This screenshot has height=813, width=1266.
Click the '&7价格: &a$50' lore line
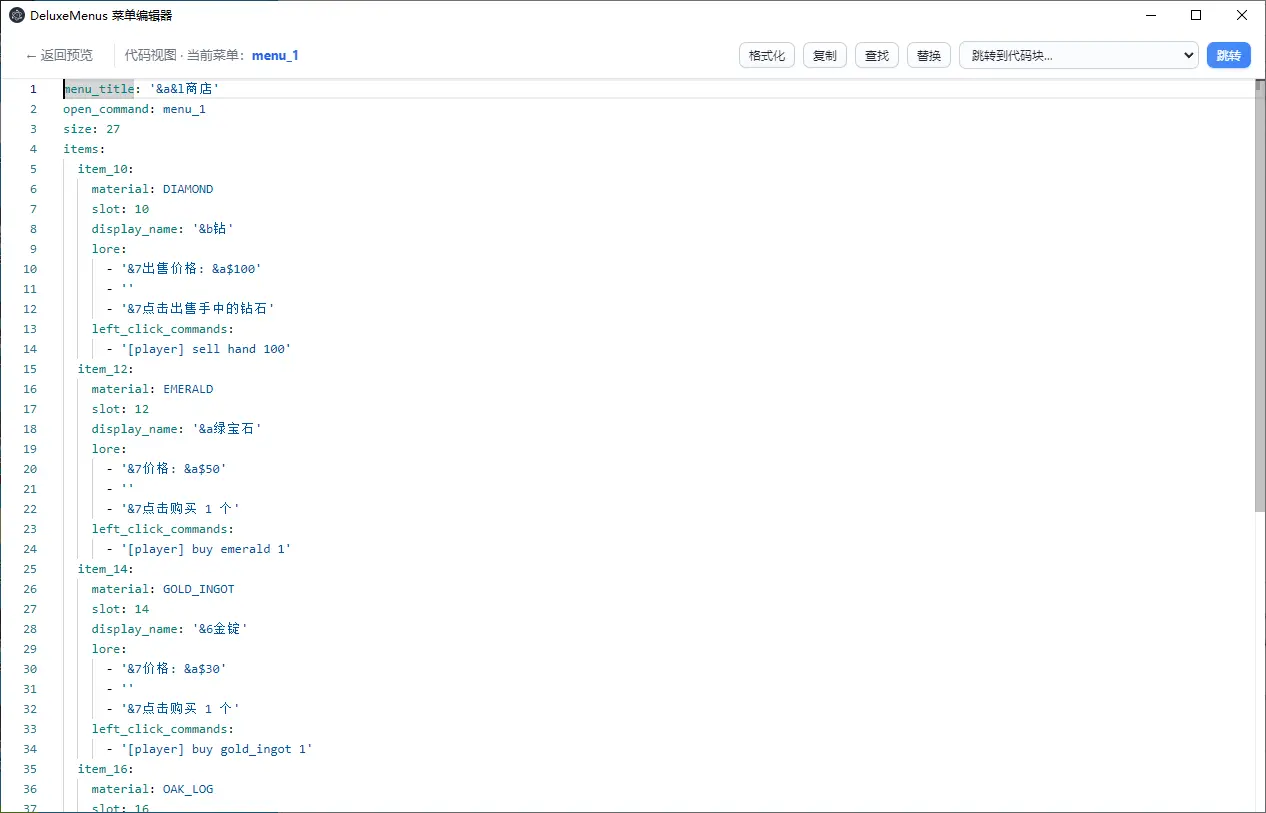166,469
